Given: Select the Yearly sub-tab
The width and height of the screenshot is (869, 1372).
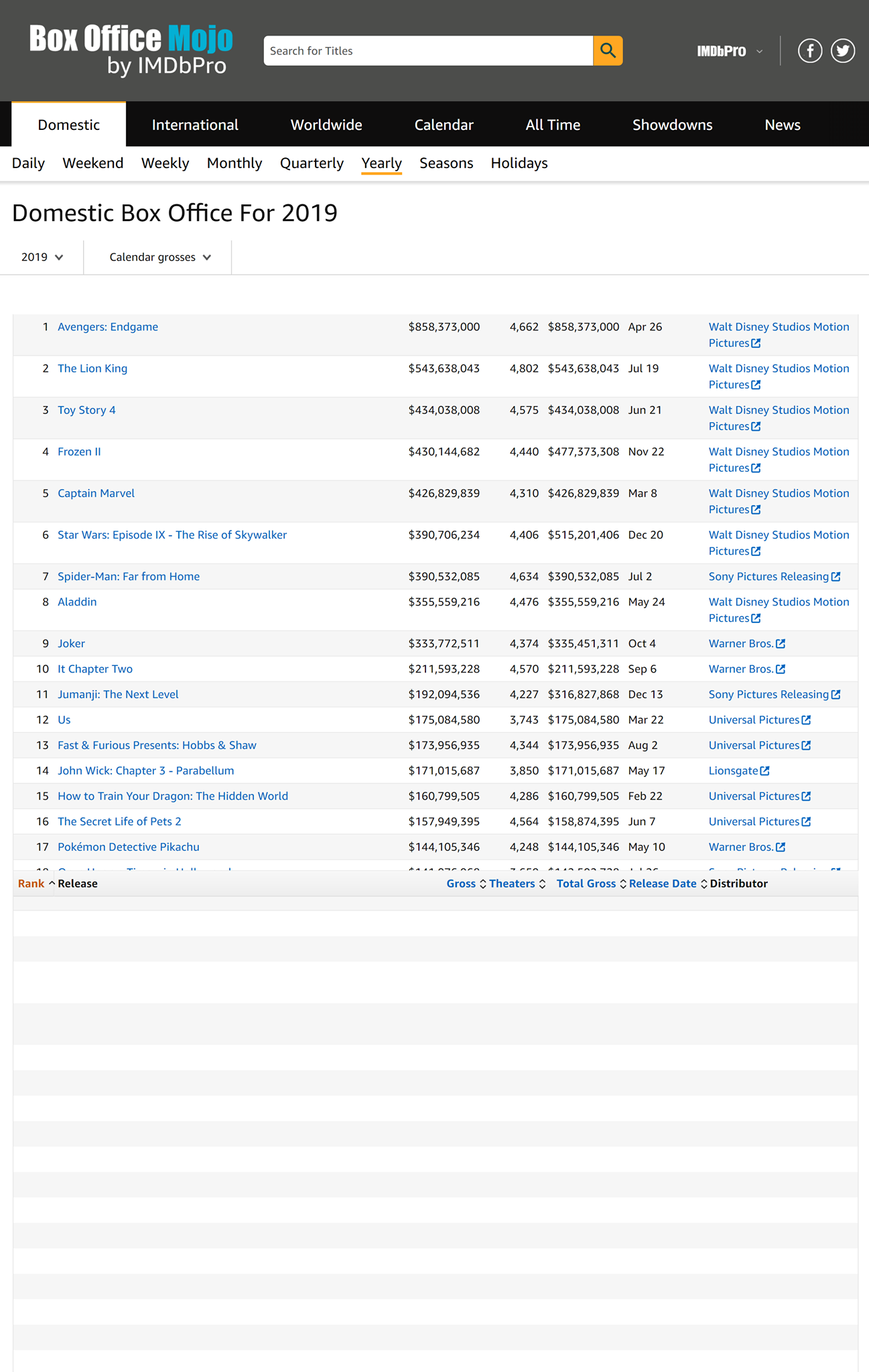Looking at the screenshot, I should tap(381, 163).
